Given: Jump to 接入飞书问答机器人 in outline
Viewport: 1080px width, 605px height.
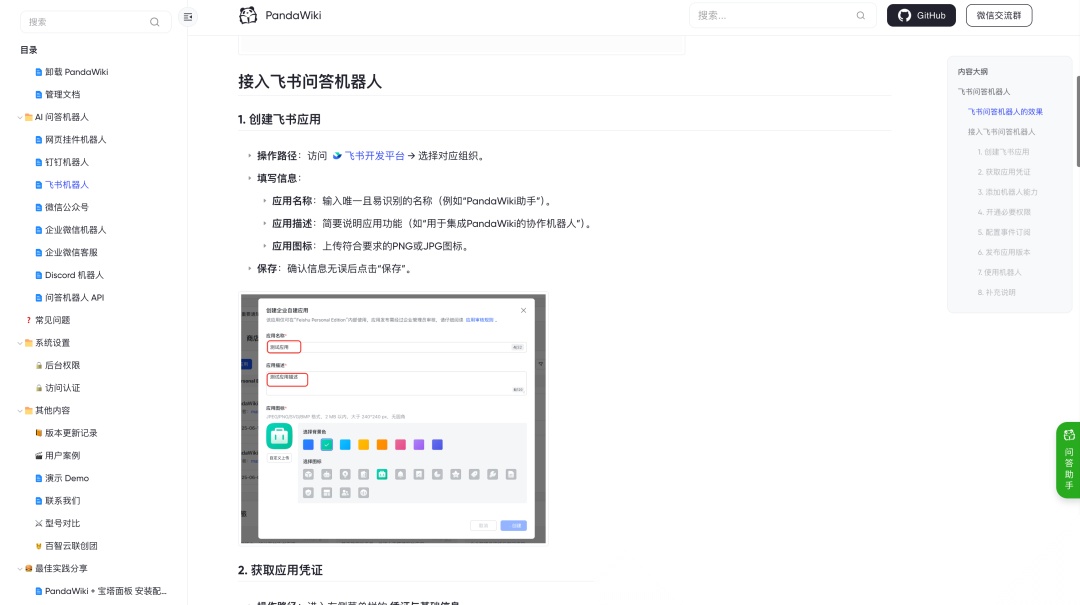Looking at the screenshot, I should tap(1001, 132).
